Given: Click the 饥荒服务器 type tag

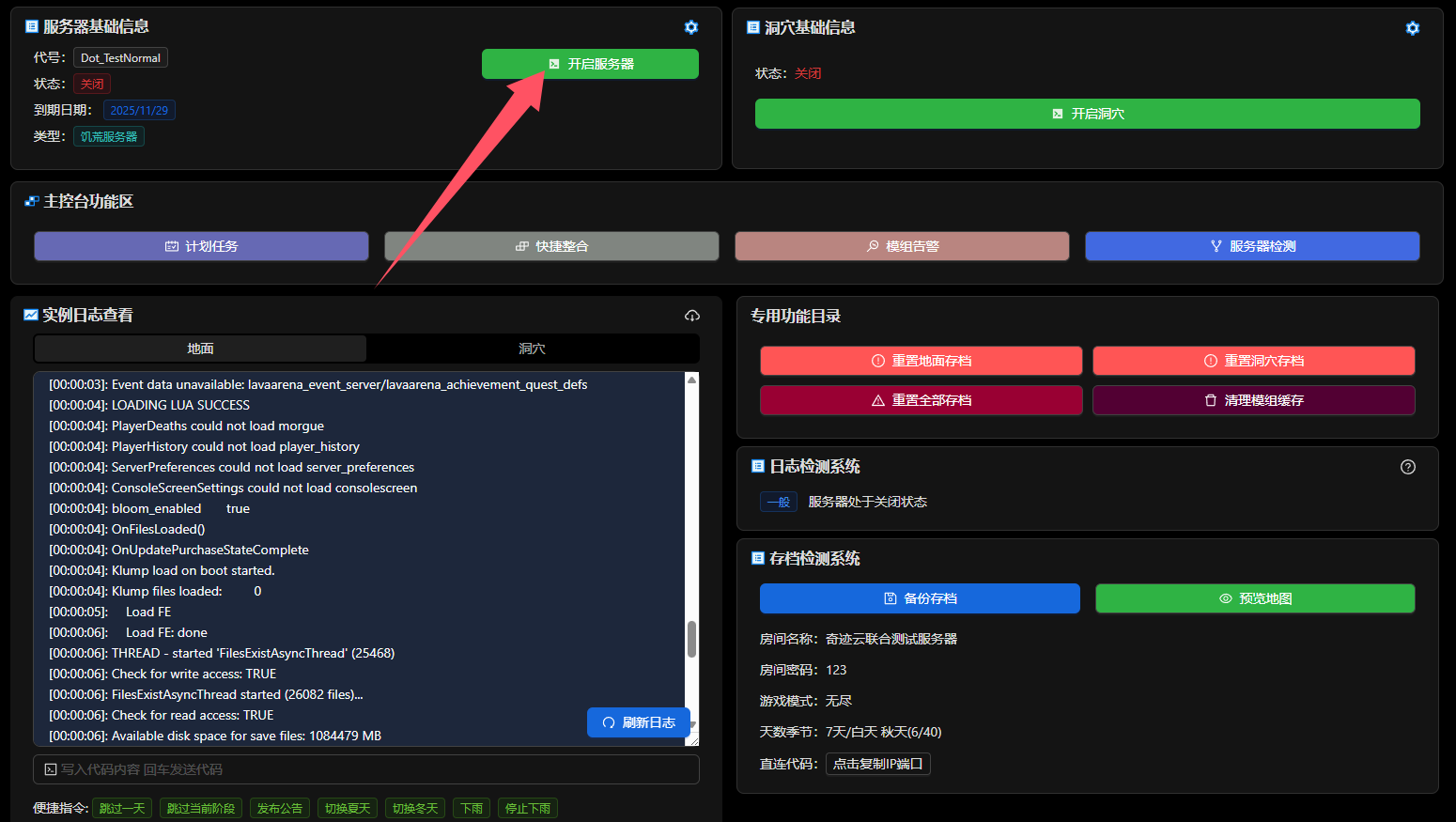Looking at the screenshot, I should [109, 136].
